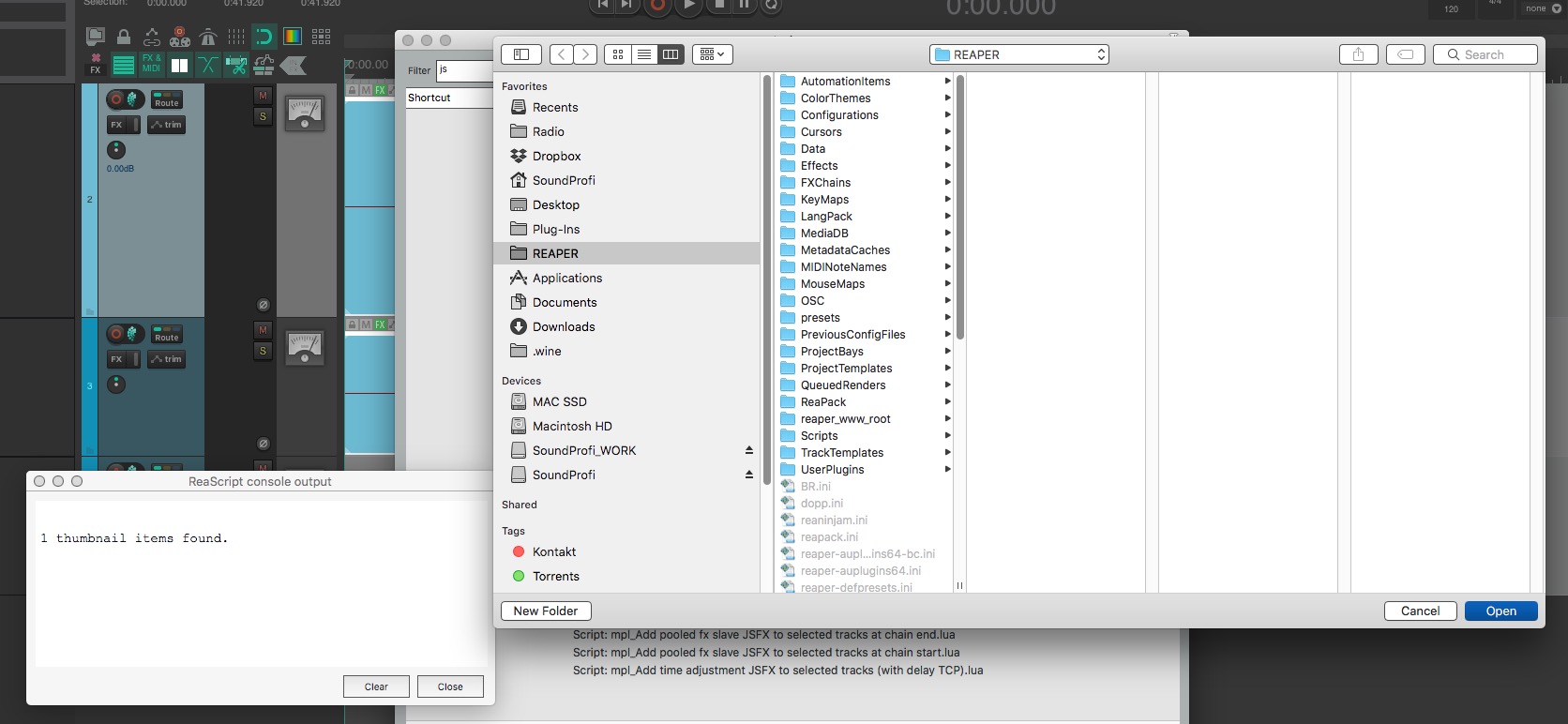The height and width of the screenshot is (724, 1568).
Task: Click the scissors trim-item toolbar icon
Action: click(235, 65)
